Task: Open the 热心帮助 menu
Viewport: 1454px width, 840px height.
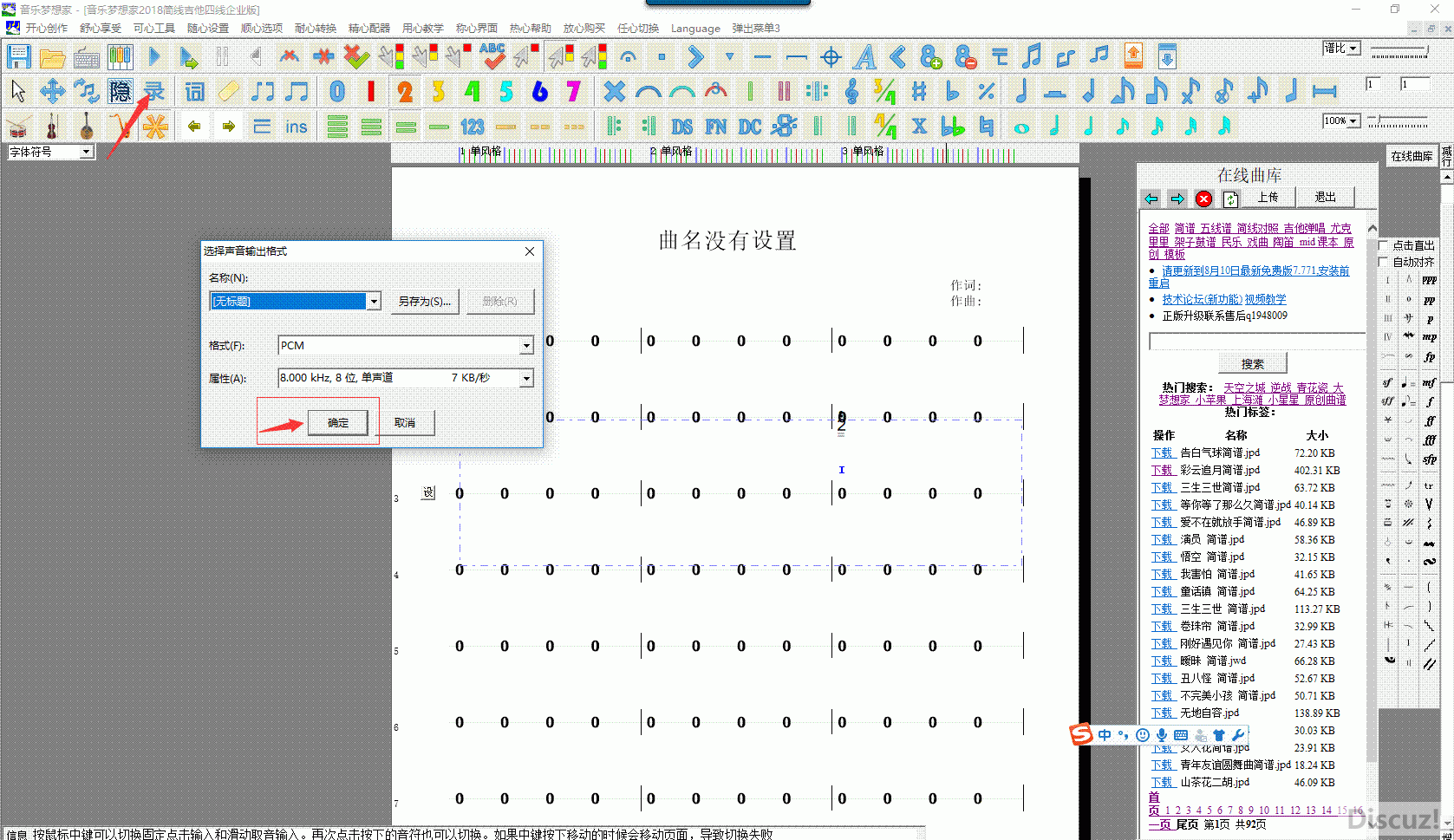Action: point(531,28)
